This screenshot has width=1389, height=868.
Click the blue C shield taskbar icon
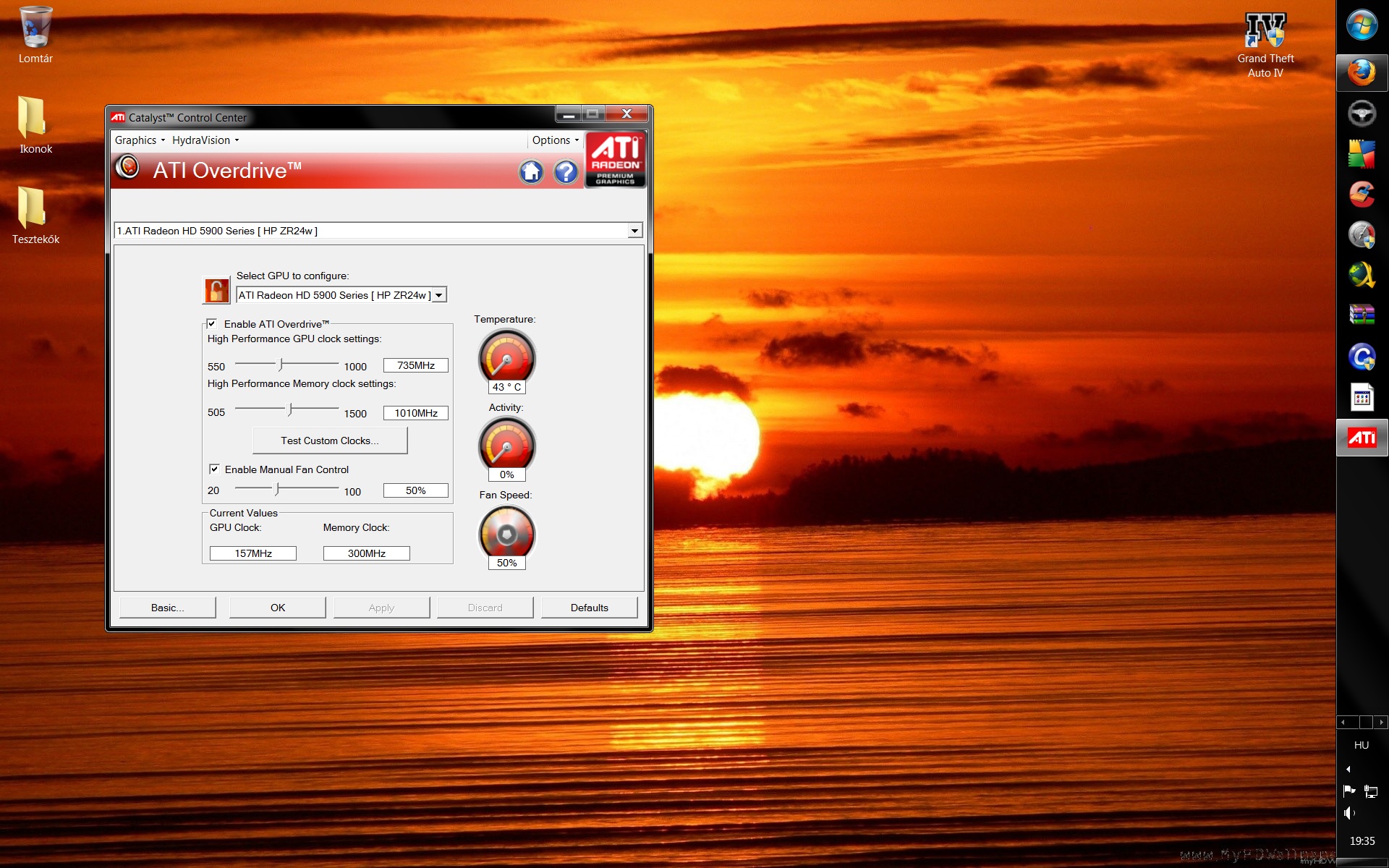pyautogui.click(x=1362, y=357)
